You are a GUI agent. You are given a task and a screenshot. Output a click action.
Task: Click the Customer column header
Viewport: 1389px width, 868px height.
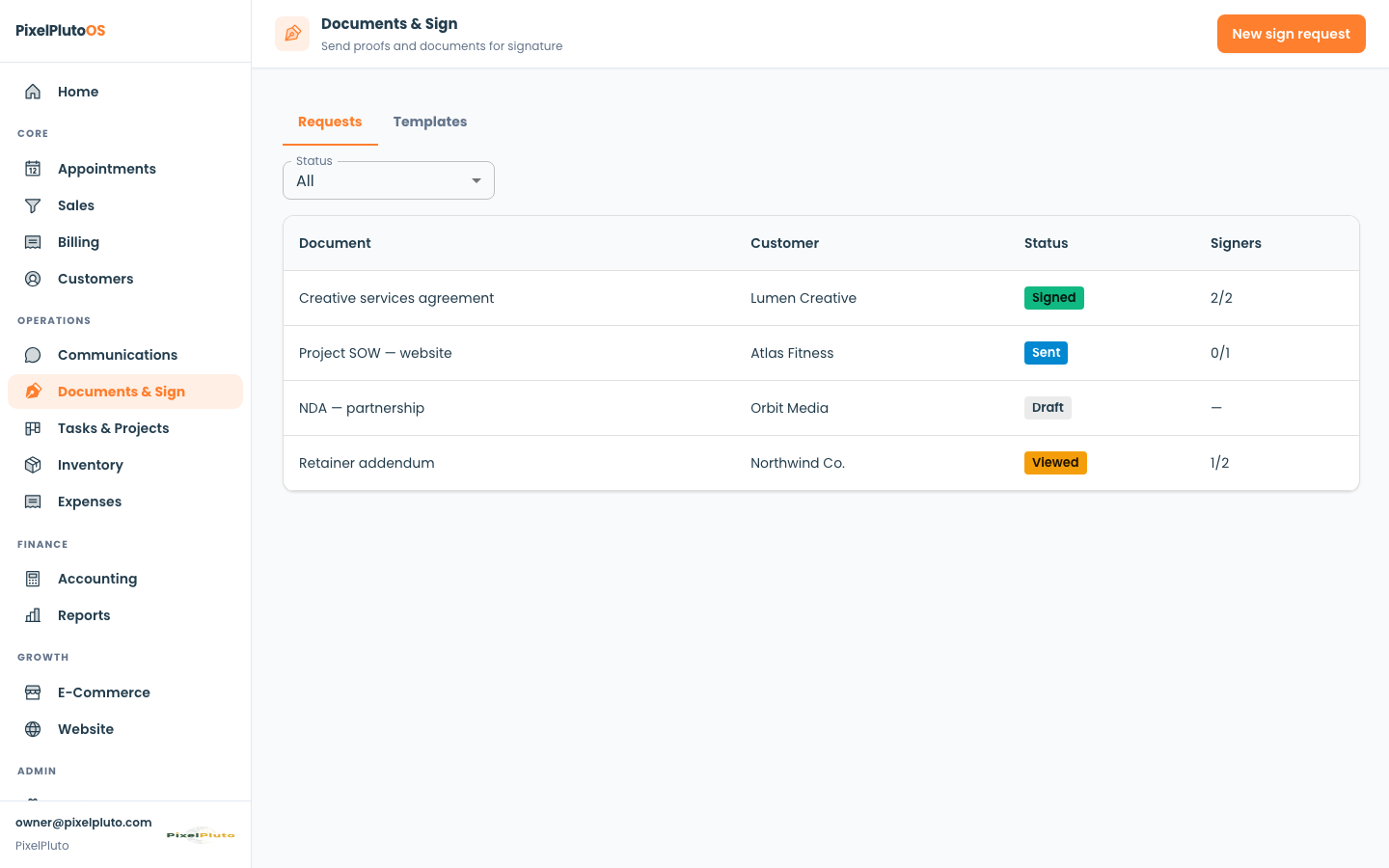coord(784,243)
